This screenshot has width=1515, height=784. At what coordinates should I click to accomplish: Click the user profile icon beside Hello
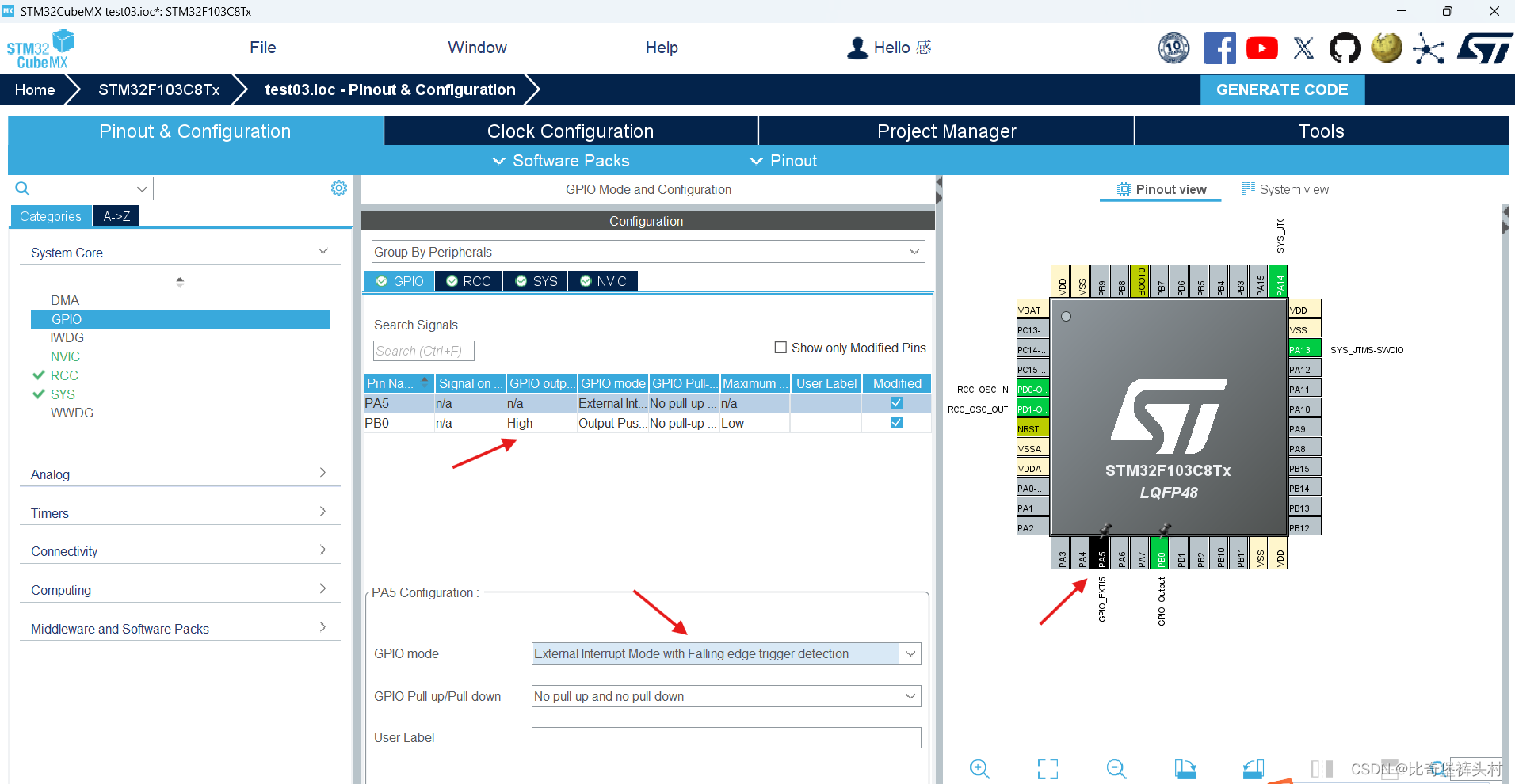[857, 48]
